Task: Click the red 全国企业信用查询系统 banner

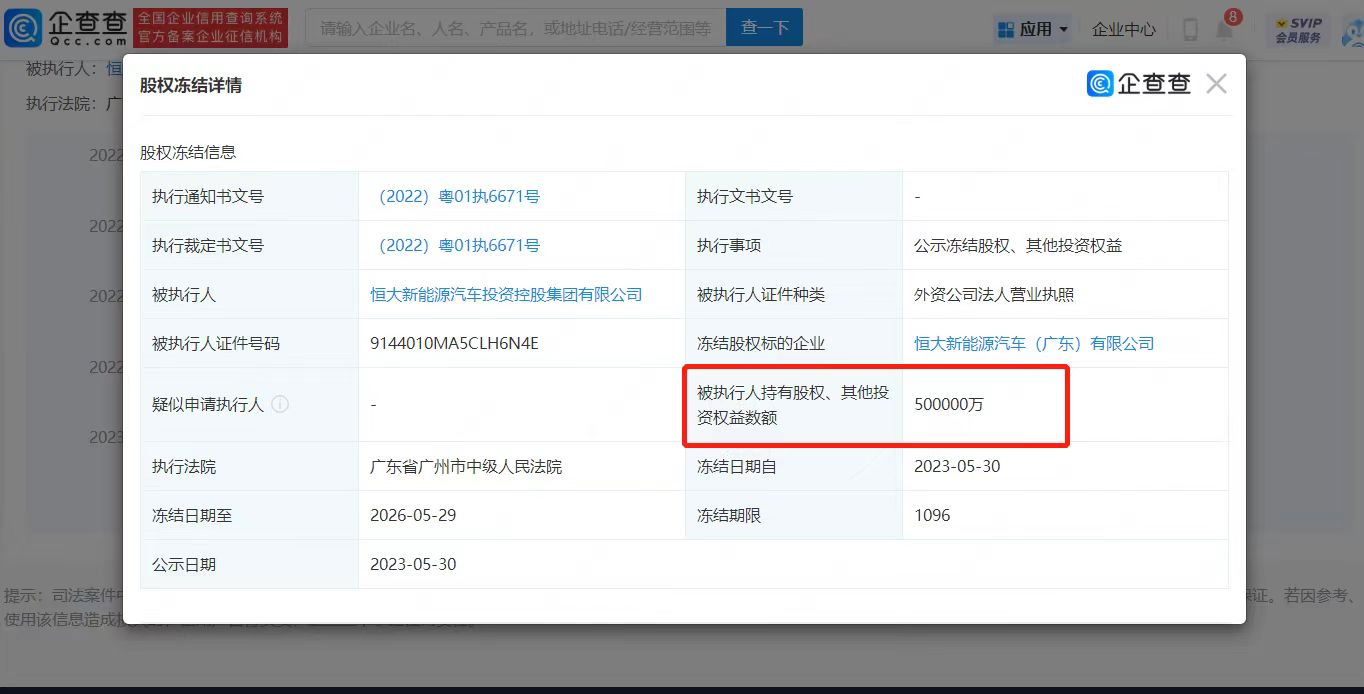Action: [x=210, y=28]
